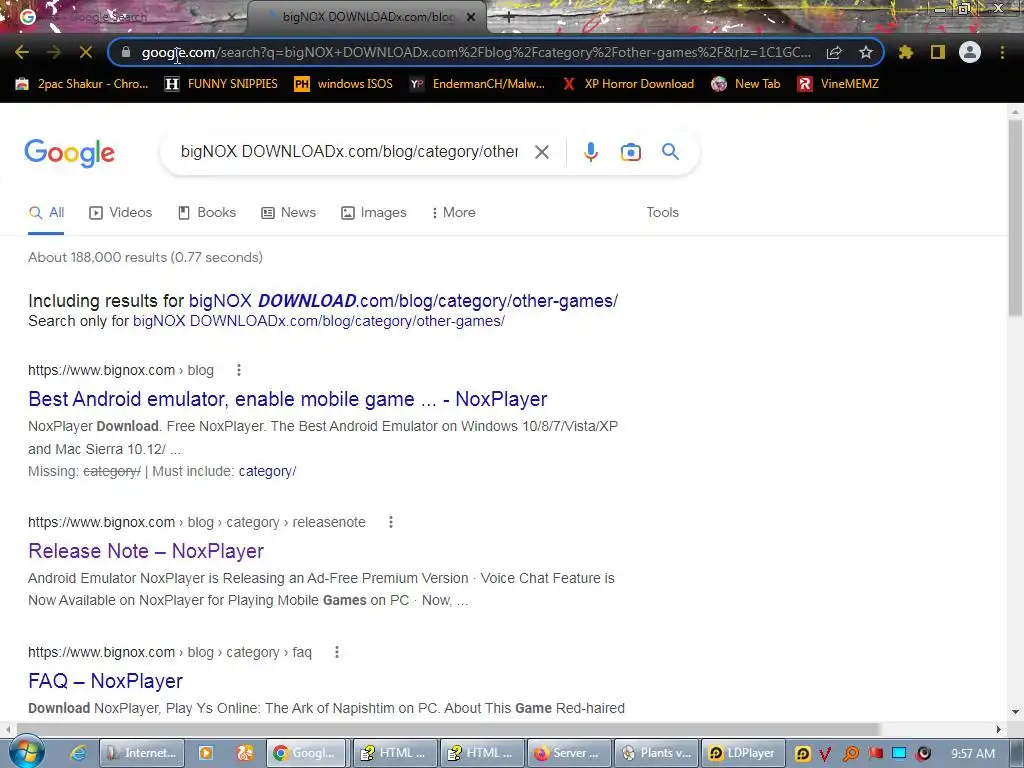Bookmark this page with the star icon

click(x=866, y=52)
